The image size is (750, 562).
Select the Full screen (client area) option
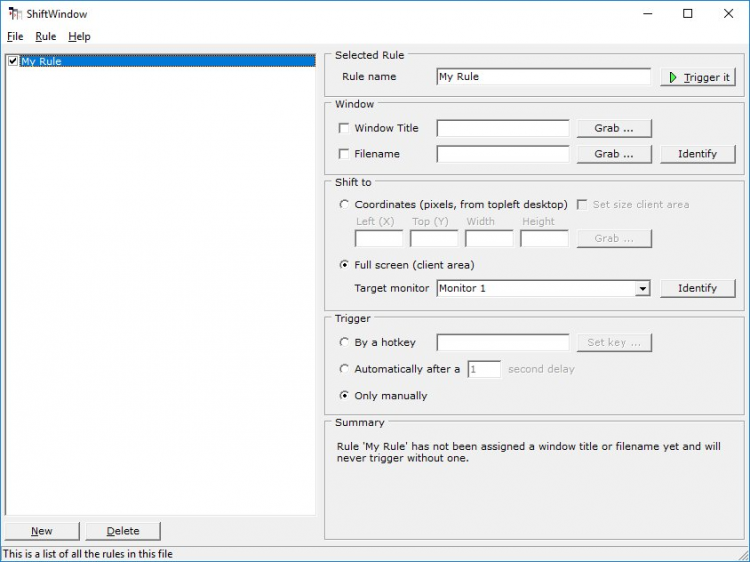click(343, 264)
